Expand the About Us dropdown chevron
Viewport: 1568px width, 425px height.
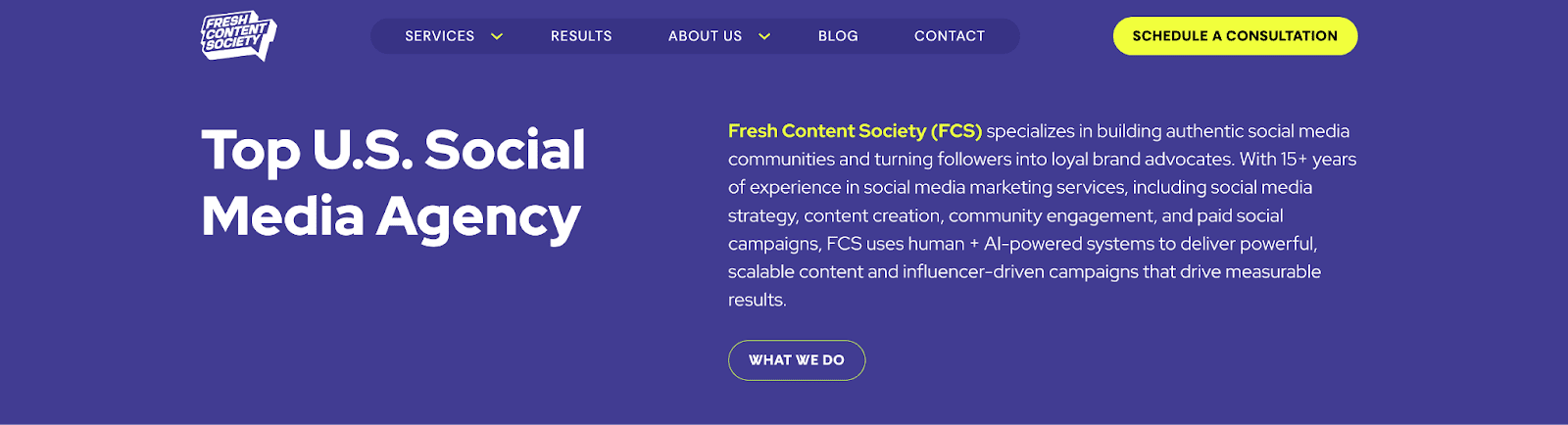pyautogui.click(x=764, y=36)
